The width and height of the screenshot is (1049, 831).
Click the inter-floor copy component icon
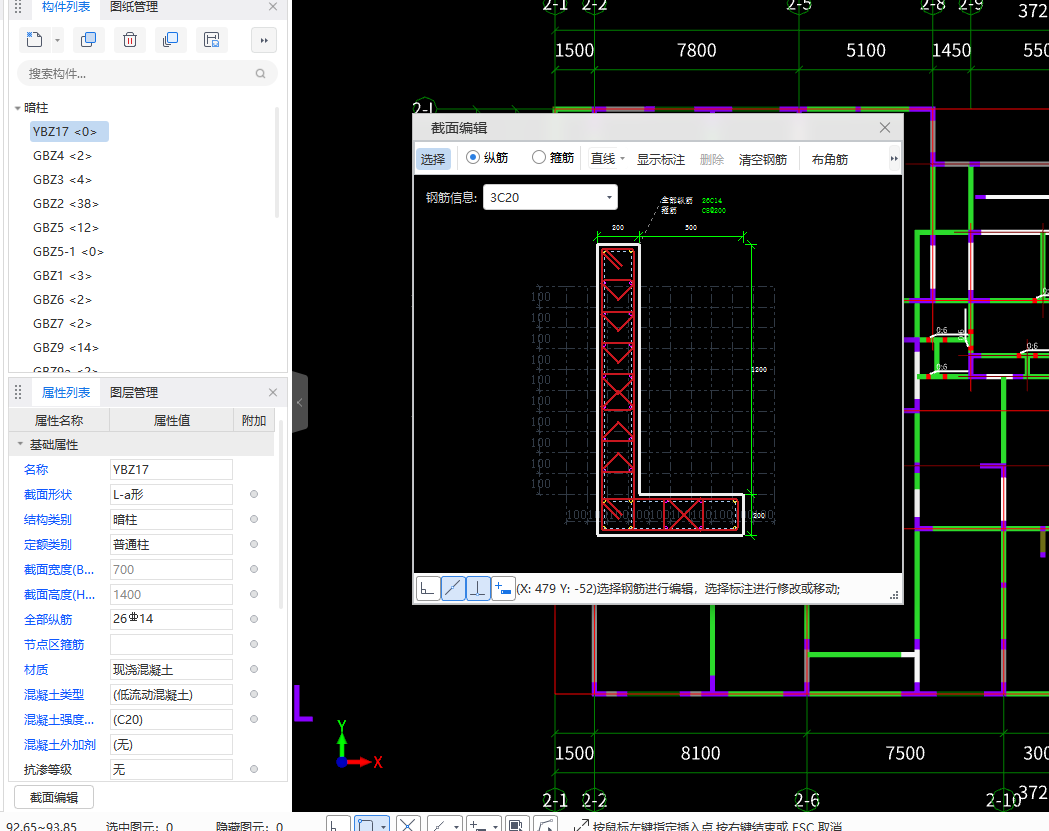tap(171, 40)
